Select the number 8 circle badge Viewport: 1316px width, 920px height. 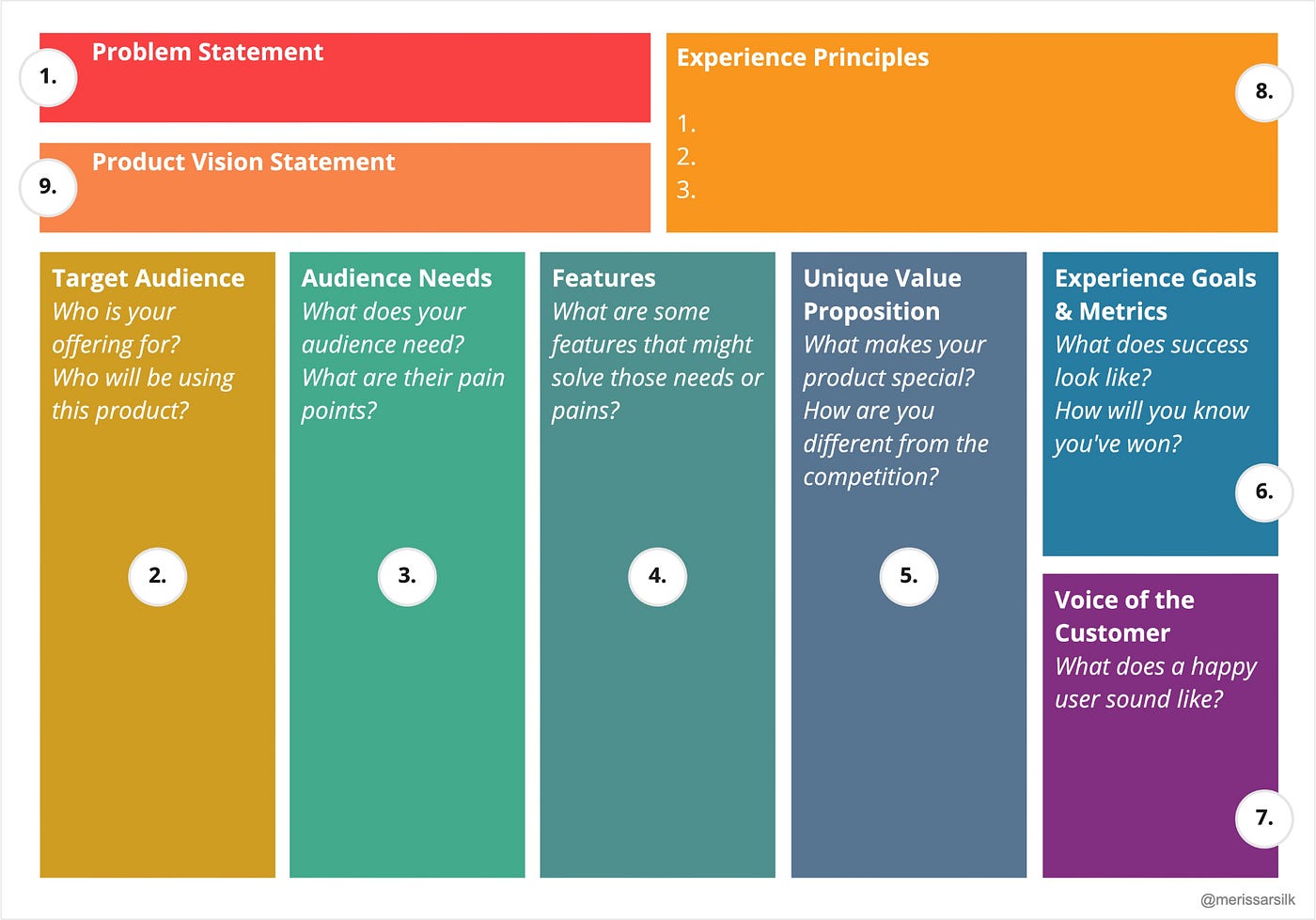tap(1264, 92)
